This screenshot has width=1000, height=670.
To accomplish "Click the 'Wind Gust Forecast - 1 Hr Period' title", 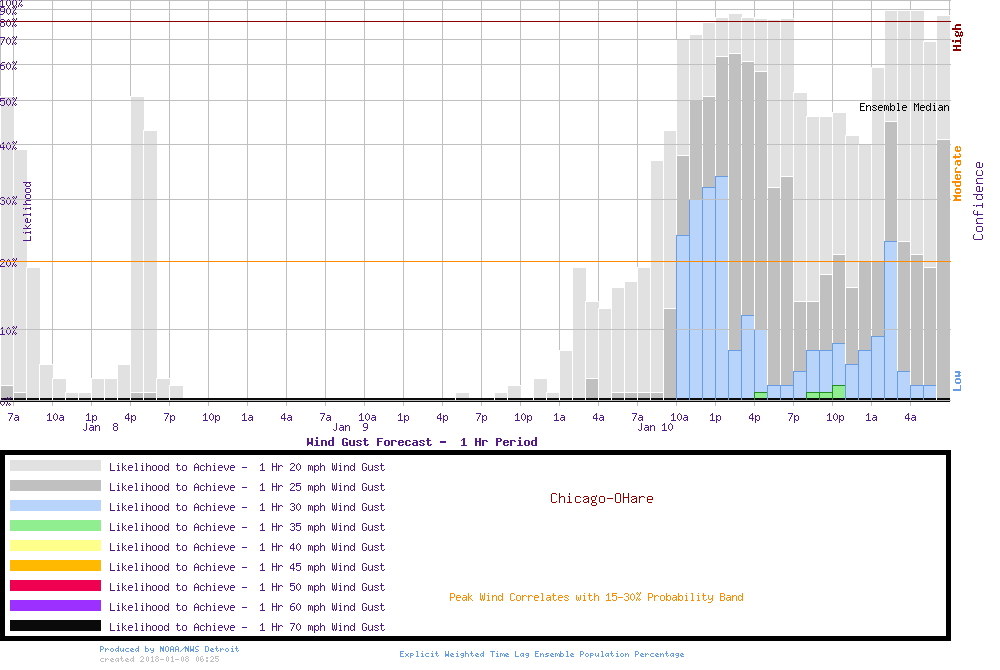I will click(x=421, y=442).
